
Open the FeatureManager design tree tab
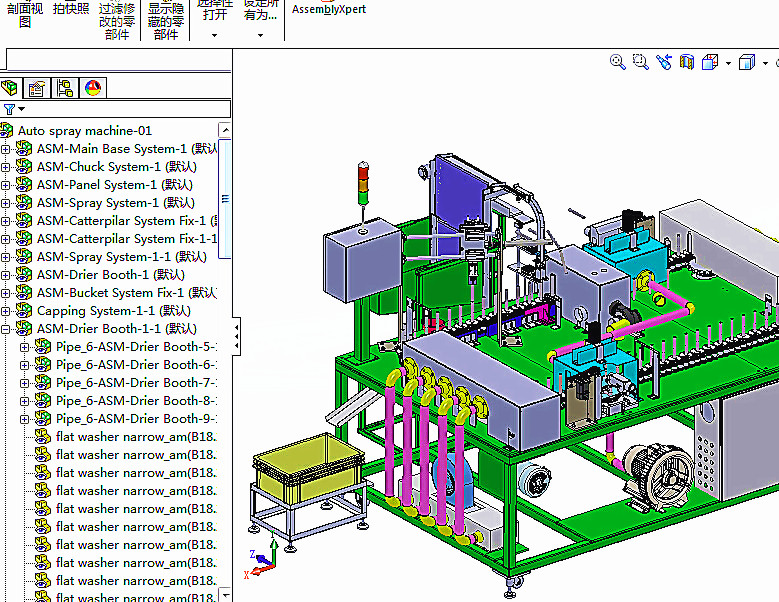point(10,88)
